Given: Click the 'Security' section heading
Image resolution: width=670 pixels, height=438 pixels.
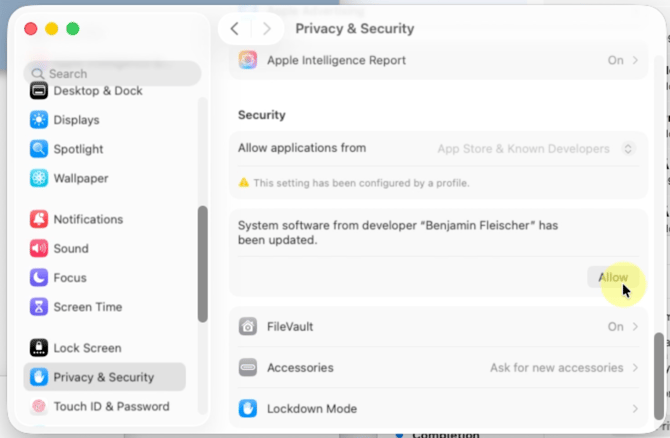Looking at the screenshot, I should 262,115.
